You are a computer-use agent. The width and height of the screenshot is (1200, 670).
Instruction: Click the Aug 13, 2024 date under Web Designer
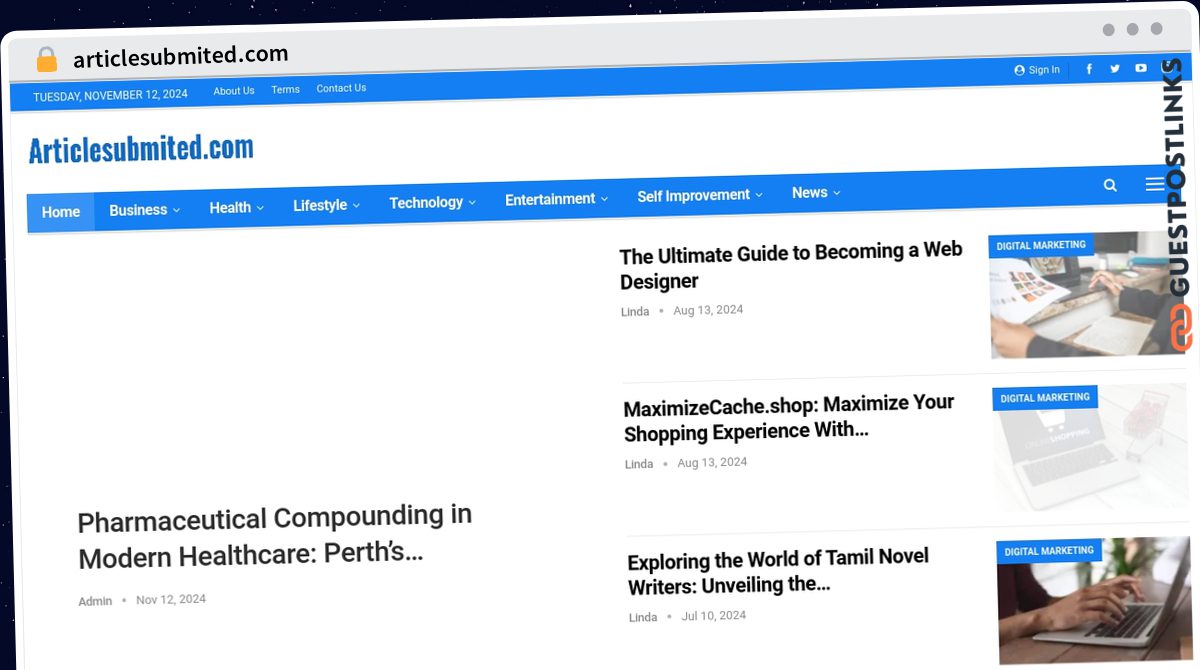(x=708, y=310)
